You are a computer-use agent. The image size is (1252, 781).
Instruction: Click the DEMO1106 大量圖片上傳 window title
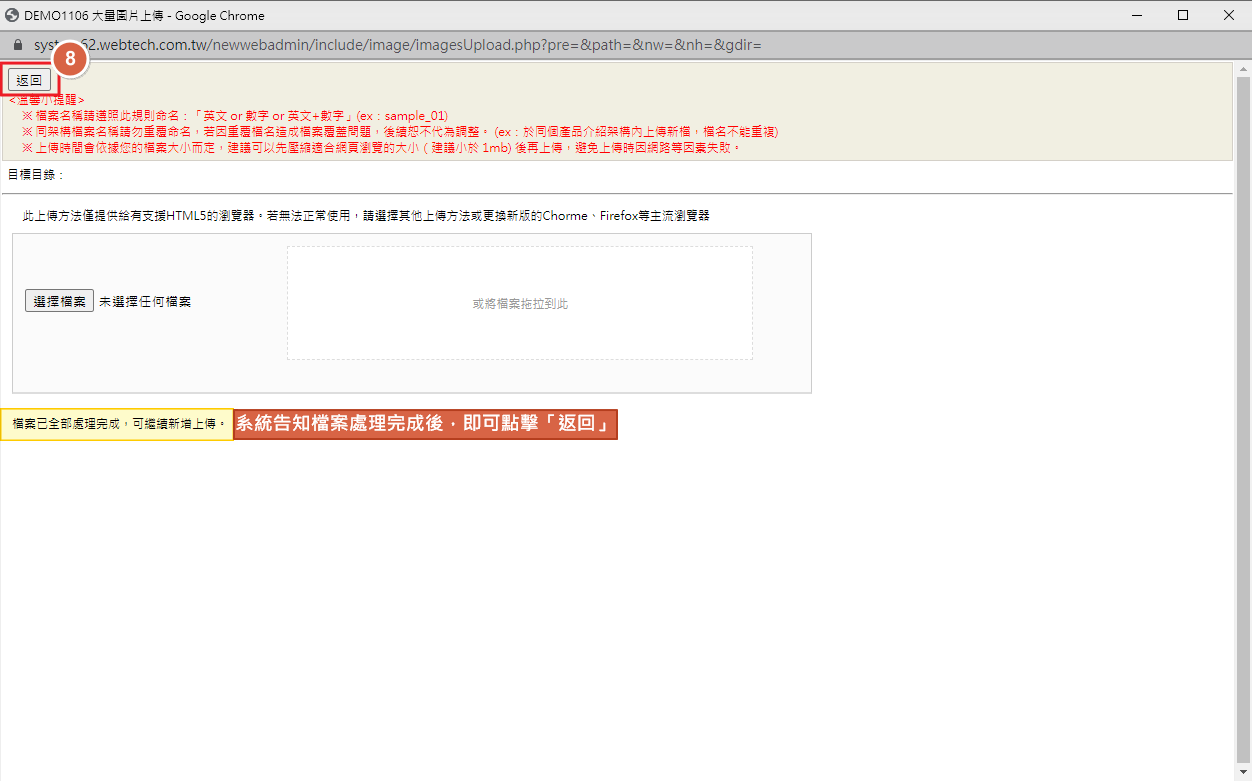(x=144, y=15)
